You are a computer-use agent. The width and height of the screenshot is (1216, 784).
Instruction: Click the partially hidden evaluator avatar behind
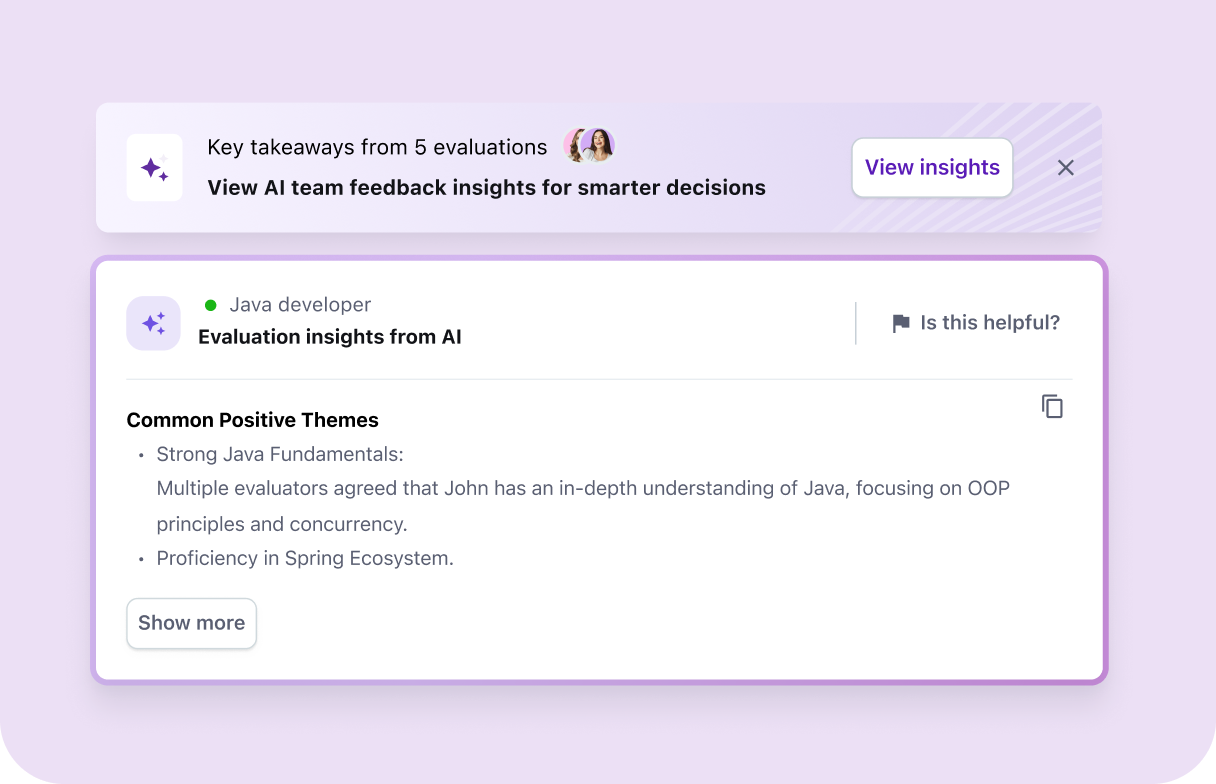click(x=573, y=146)
